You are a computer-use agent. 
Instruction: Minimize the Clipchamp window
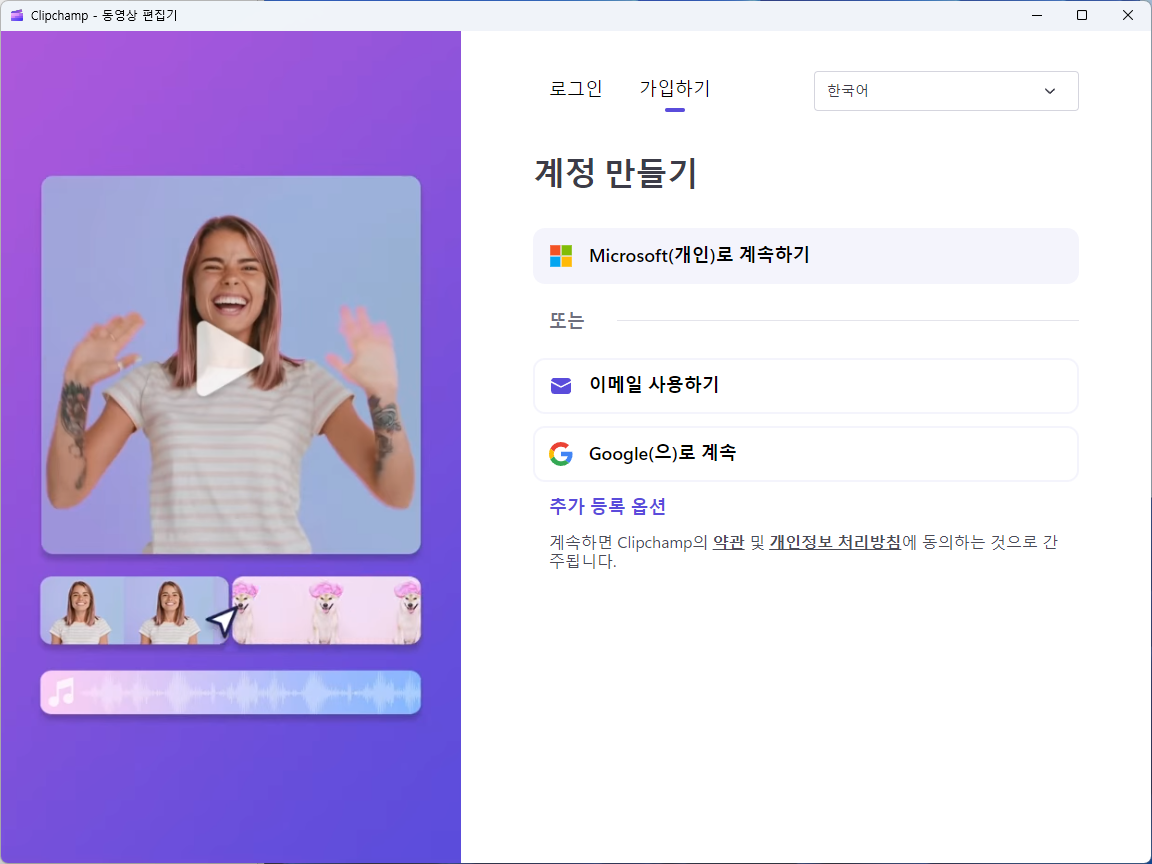point(1037,15)
